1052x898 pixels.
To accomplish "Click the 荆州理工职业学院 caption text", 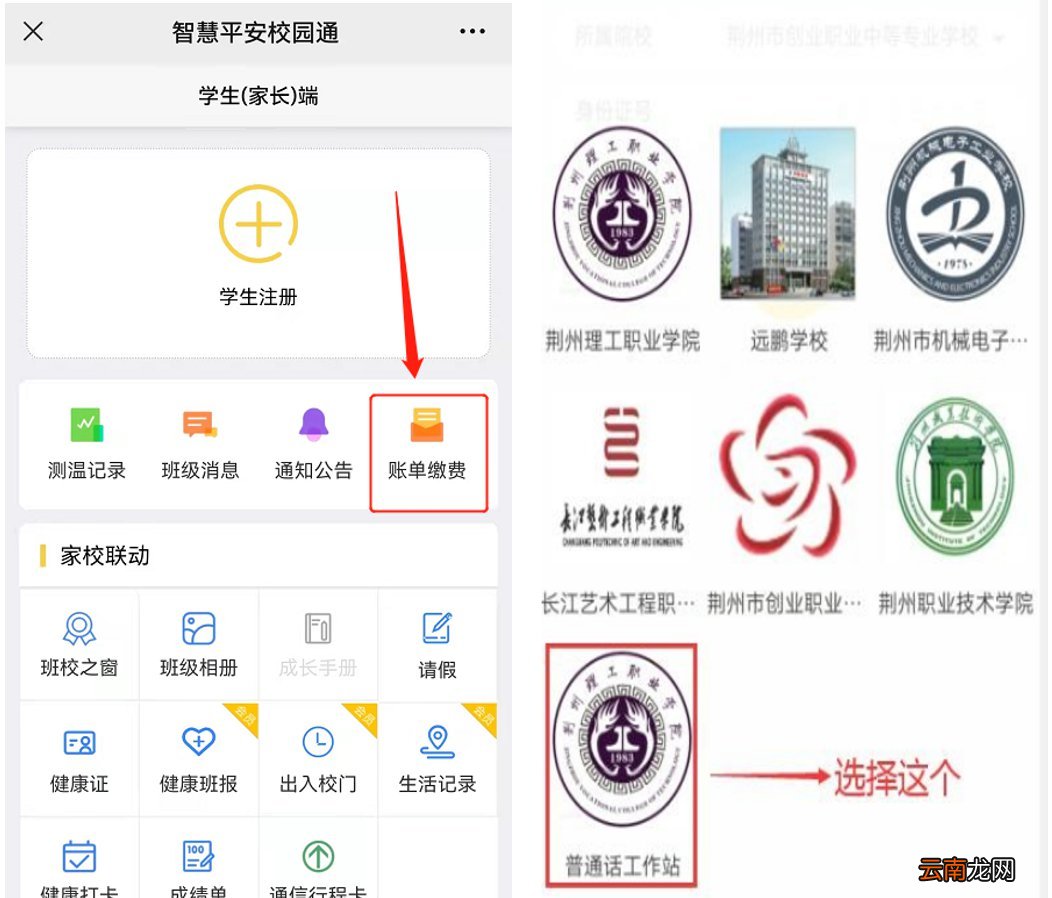I will [623, 341].
